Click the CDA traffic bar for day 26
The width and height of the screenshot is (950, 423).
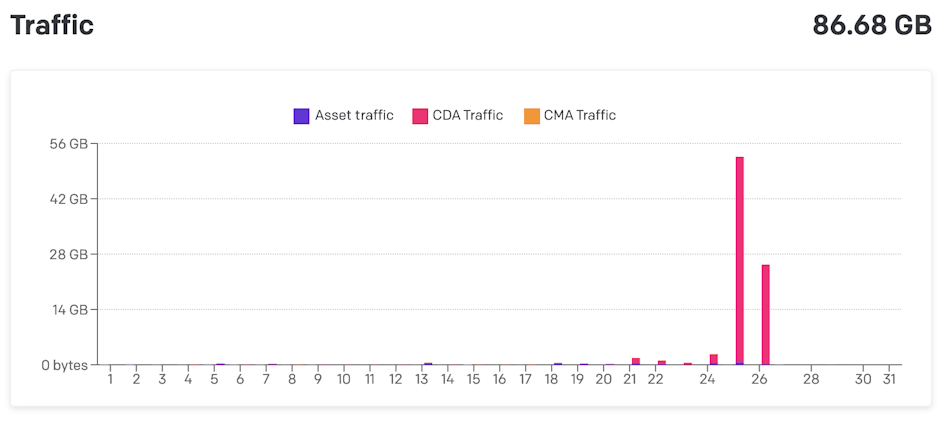click(765, 314)
